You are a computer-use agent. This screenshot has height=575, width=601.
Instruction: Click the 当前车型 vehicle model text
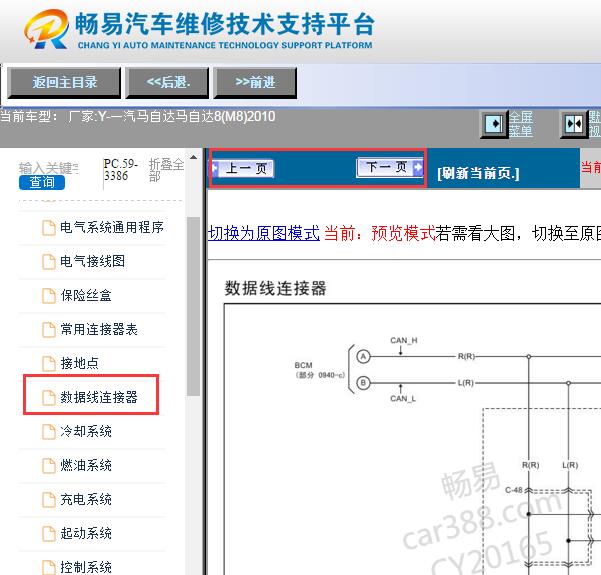pyautogui.click(x=138, y=116)
